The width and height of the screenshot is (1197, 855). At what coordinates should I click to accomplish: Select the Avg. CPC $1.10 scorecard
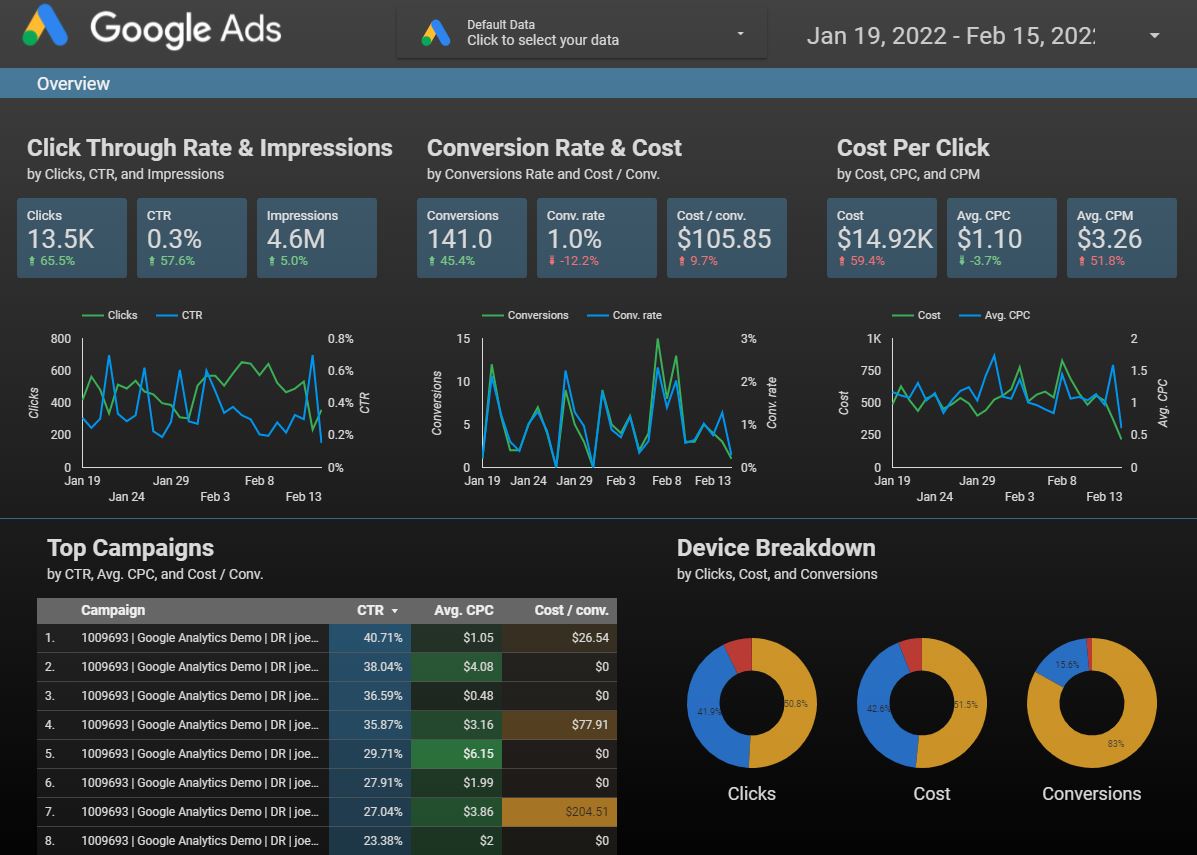pos(1002,237)
